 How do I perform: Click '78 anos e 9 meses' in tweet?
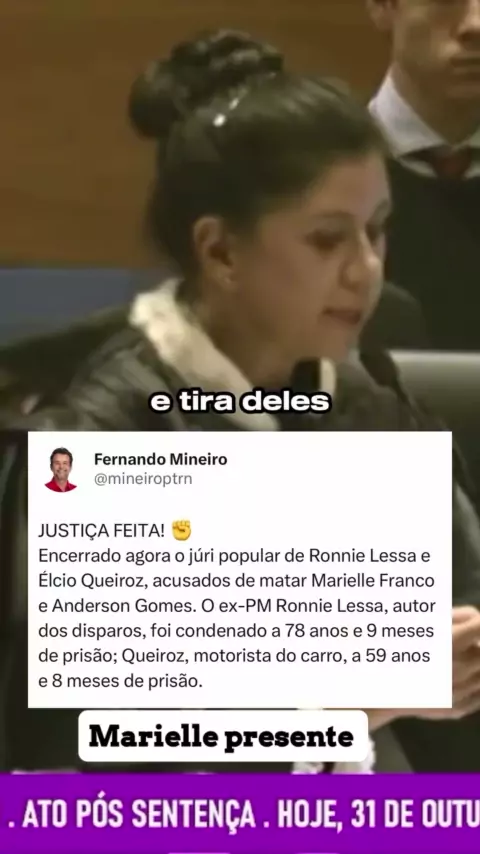[x=360, y=631]
